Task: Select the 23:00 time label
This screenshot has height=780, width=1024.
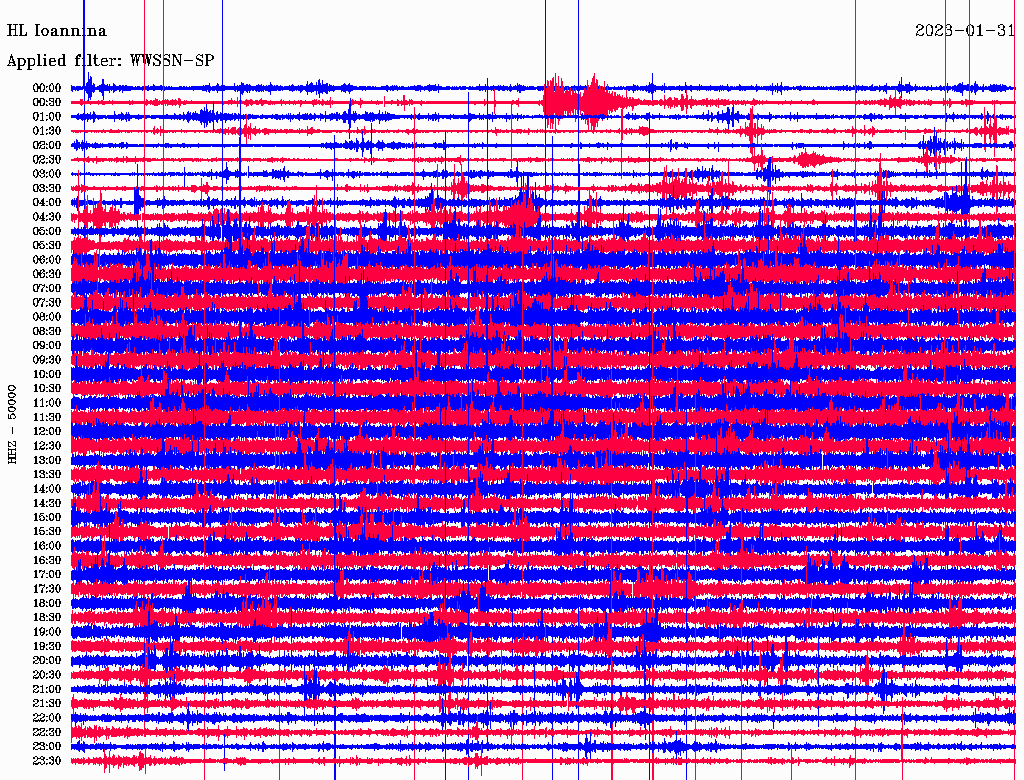Action: [47, 746]
